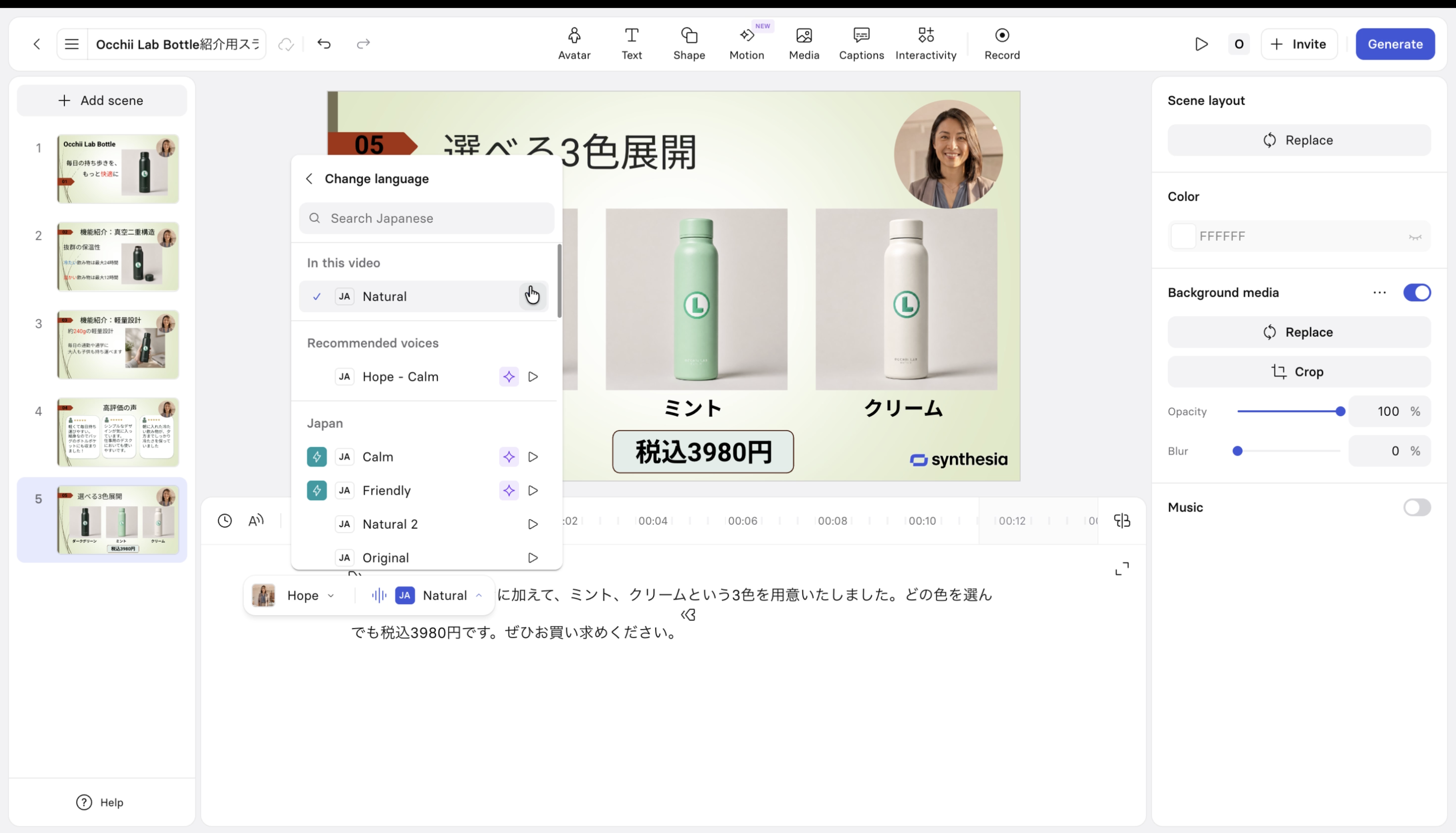Open the Motion tool
Viewport: 1456px width, 833px height.
747,44
